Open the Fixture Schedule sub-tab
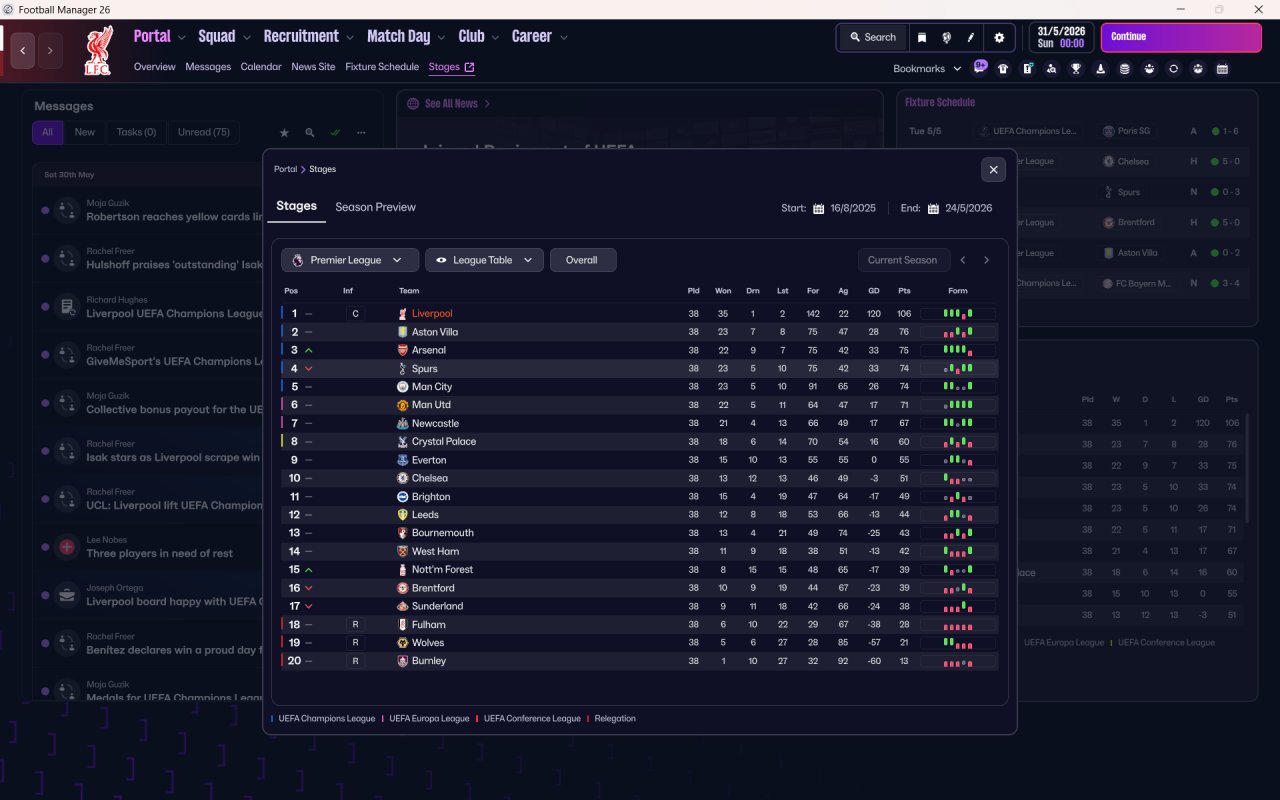 point(382,67)
